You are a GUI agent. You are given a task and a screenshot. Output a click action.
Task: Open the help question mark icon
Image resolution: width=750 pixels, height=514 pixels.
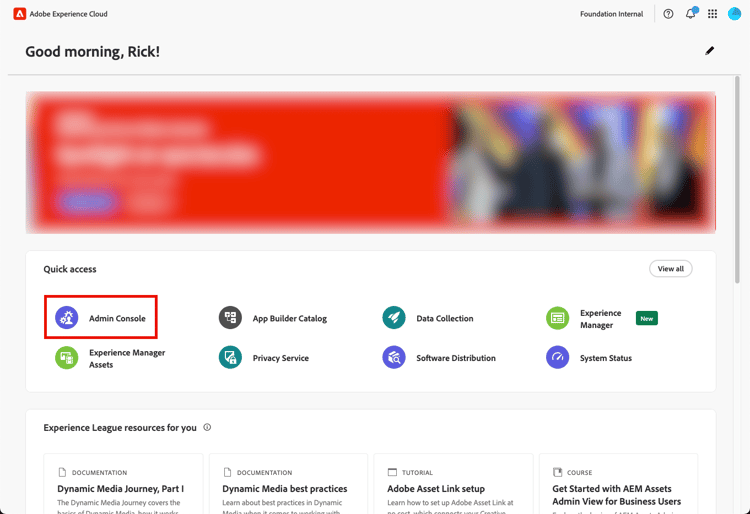668,14
